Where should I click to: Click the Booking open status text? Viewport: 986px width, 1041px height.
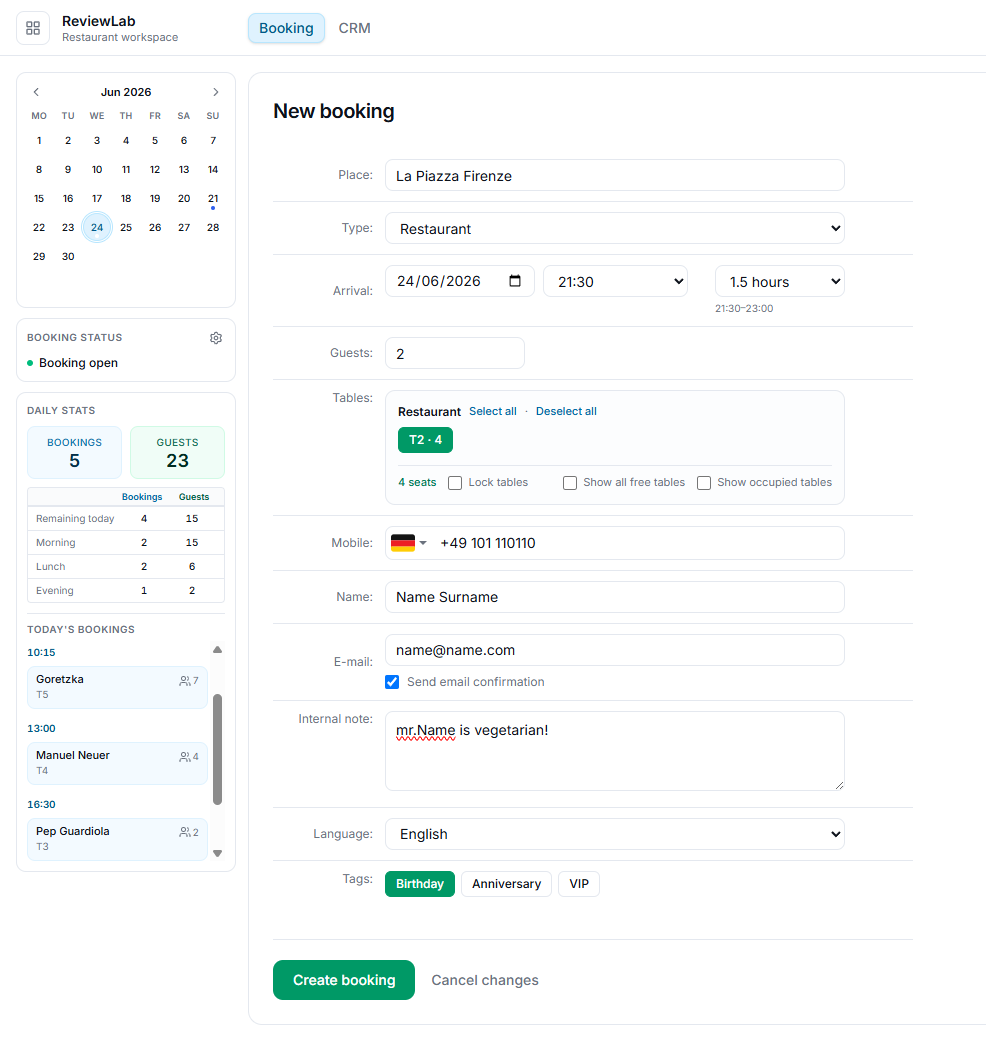(78, 363)
